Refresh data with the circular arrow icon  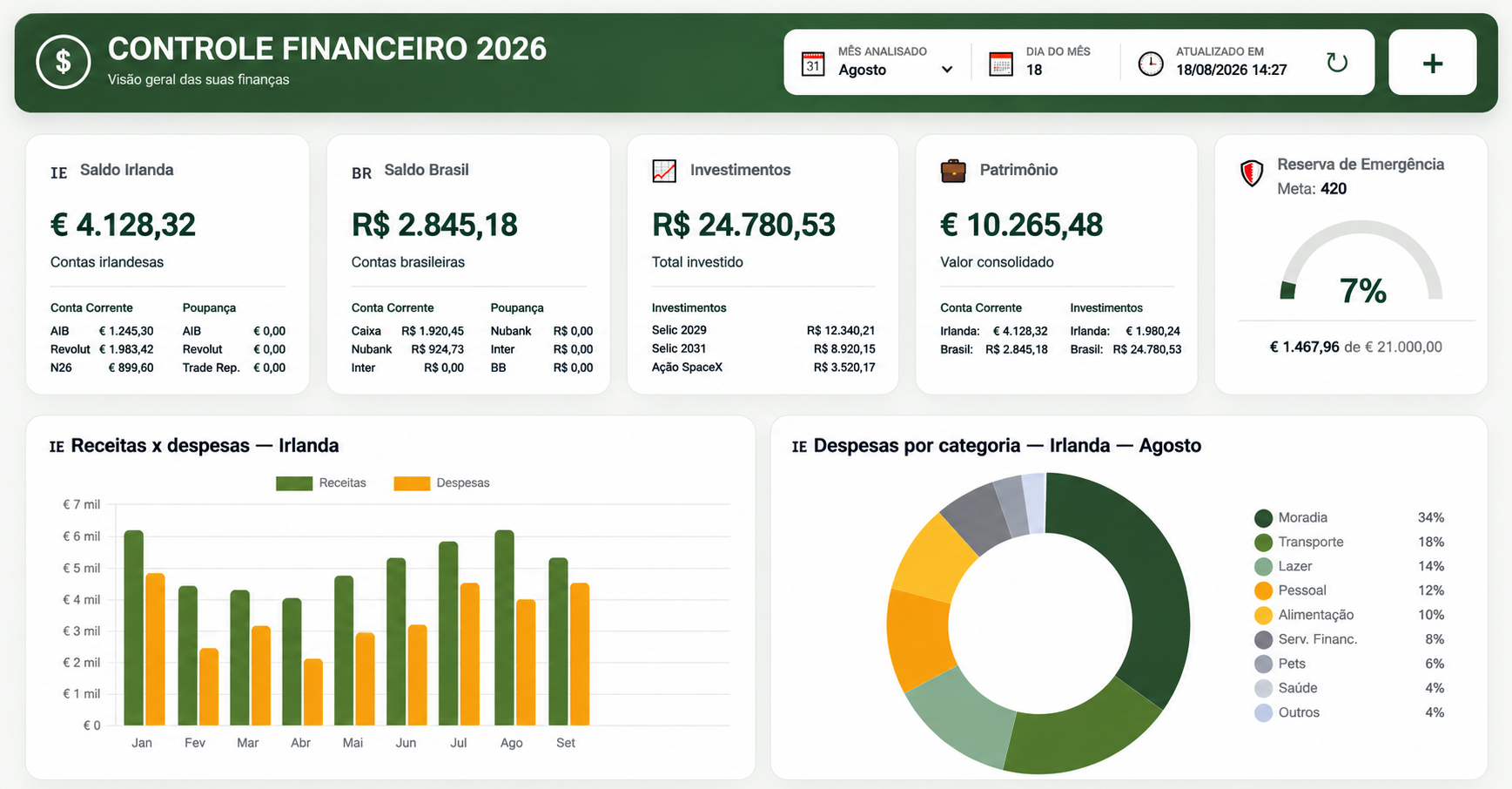tap(1337, 63)
